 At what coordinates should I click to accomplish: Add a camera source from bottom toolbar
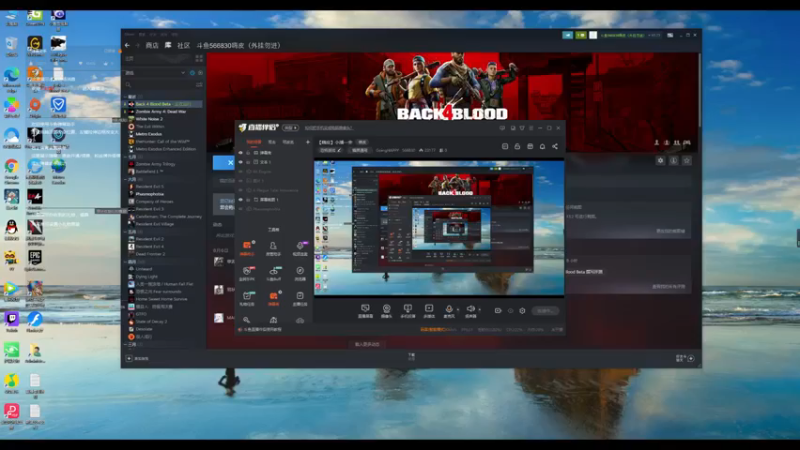(x=386, y=311)
